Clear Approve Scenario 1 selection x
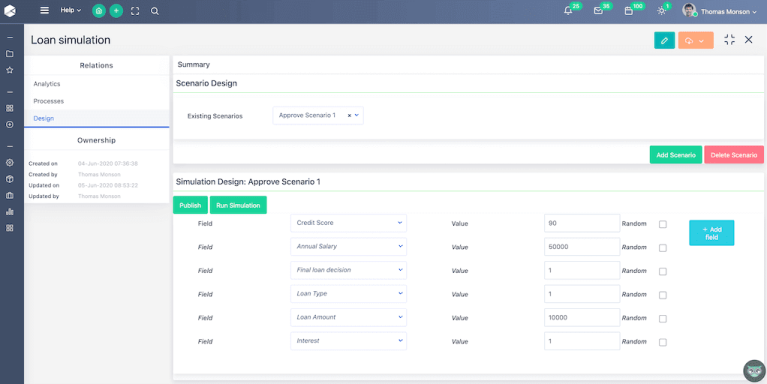The image size is (767, 384). [x=349, y=116]
